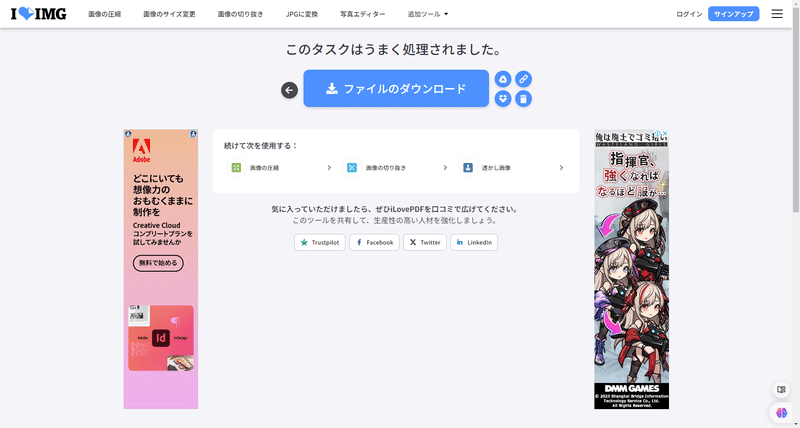
Task: Click the ファイルのダウンロード button
Action: 396,88
